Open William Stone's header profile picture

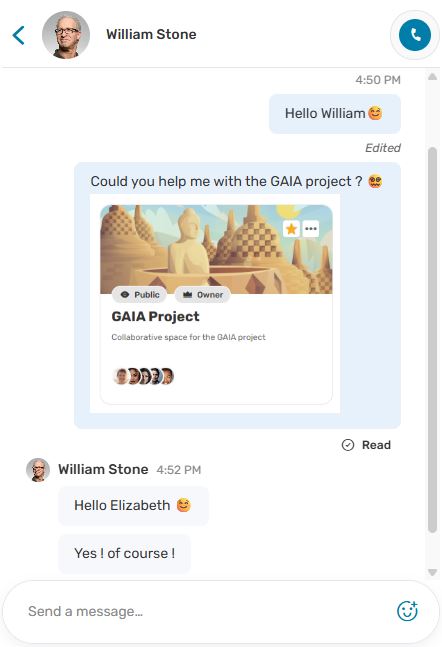[66, 35]
